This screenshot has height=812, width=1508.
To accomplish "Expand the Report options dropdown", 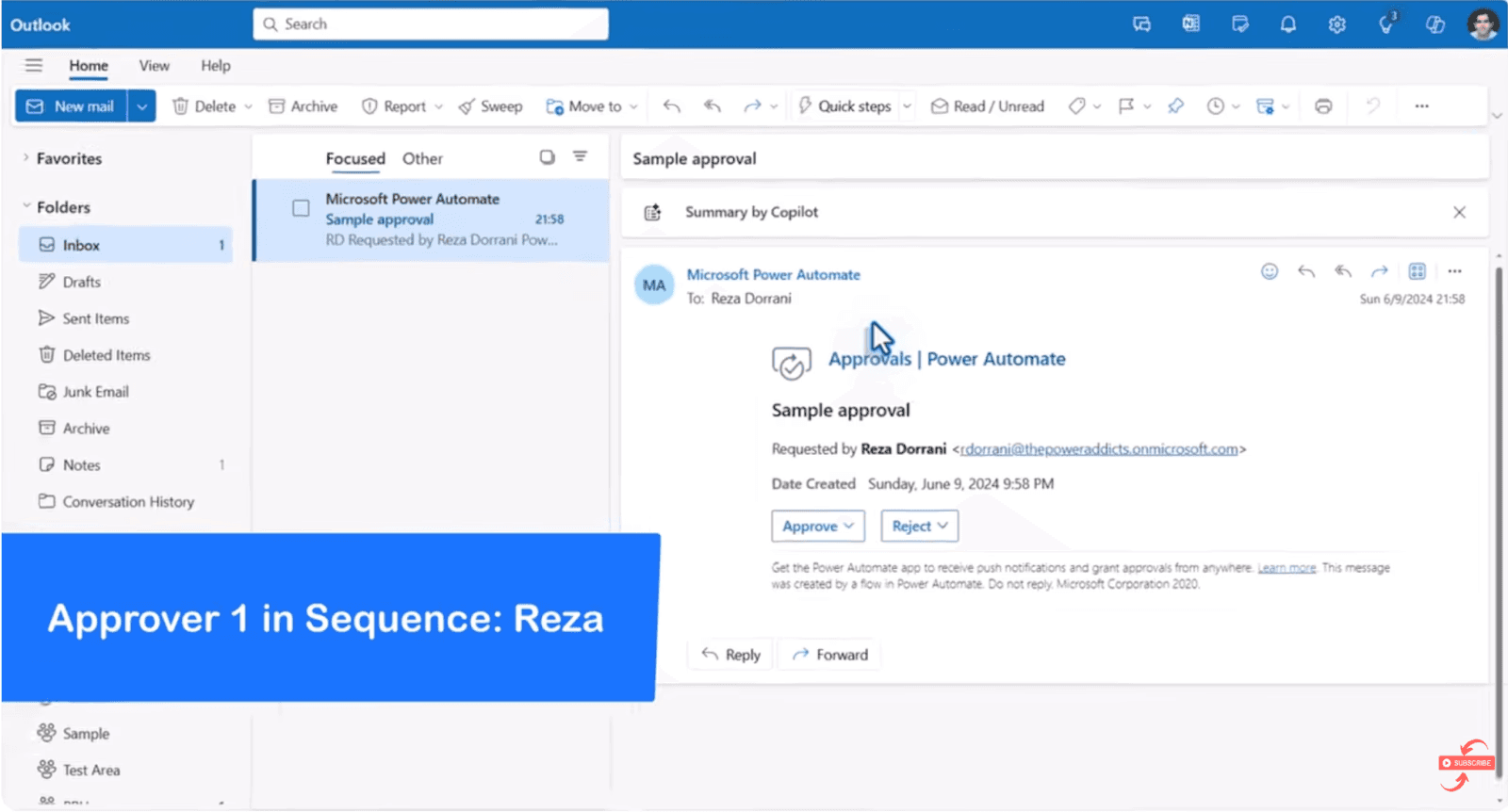I will pyautogui.click(x=439, y=106).
